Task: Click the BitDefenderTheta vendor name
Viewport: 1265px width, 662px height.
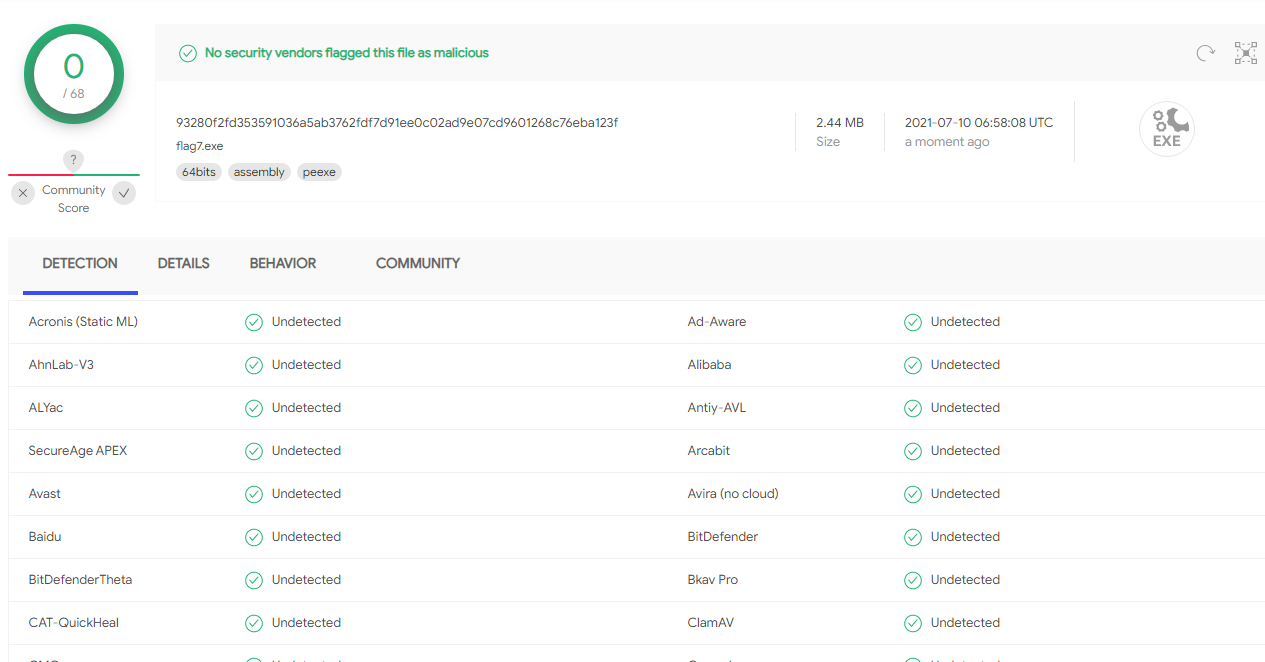Action: tap(80, 580)
